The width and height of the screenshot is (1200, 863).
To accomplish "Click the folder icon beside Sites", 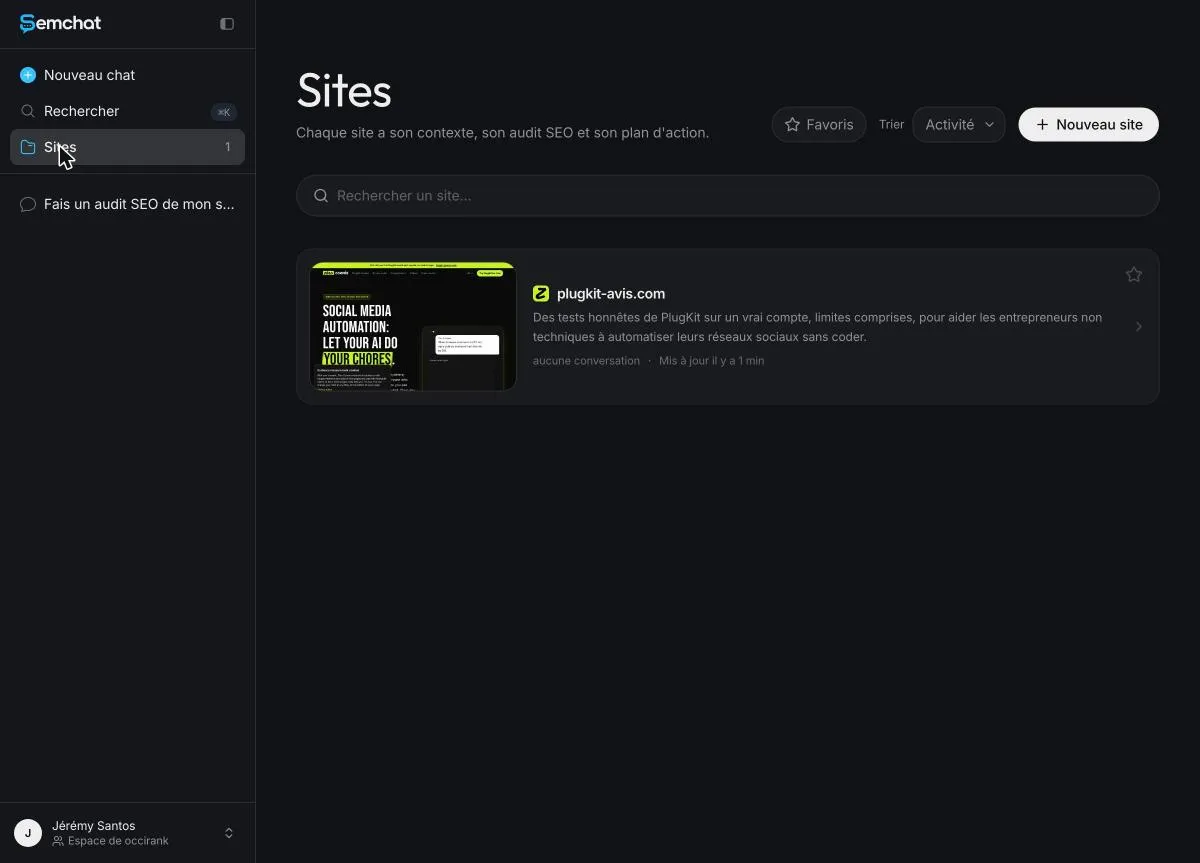I will 28,147.
